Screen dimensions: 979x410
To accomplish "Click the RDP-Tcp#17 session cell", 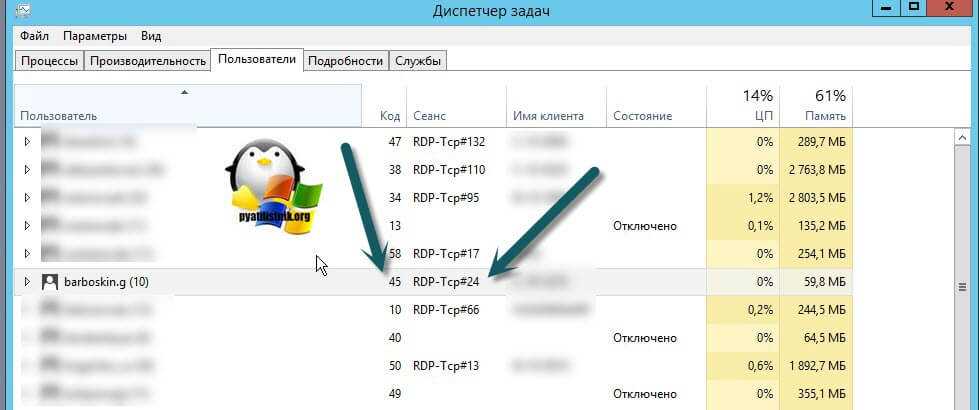I will tap(446, 254).
